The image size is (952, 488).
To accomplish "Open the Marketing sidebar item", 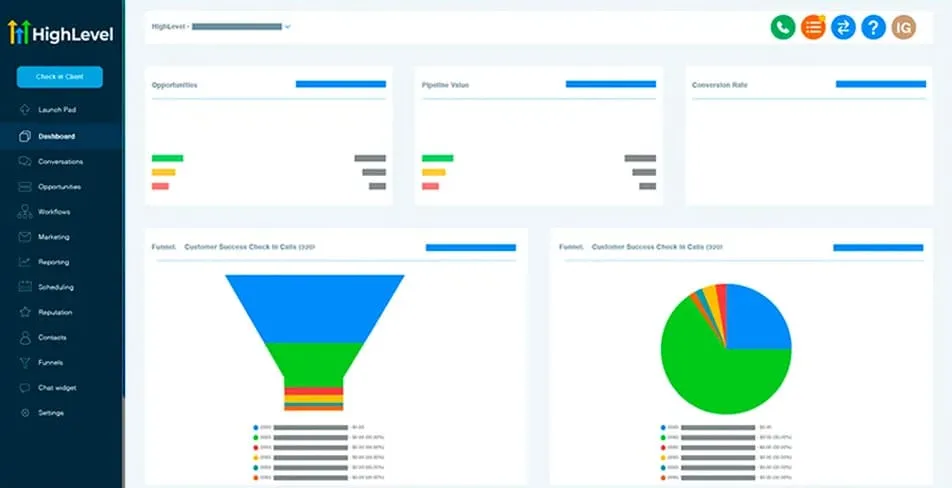I will (54, 237).
